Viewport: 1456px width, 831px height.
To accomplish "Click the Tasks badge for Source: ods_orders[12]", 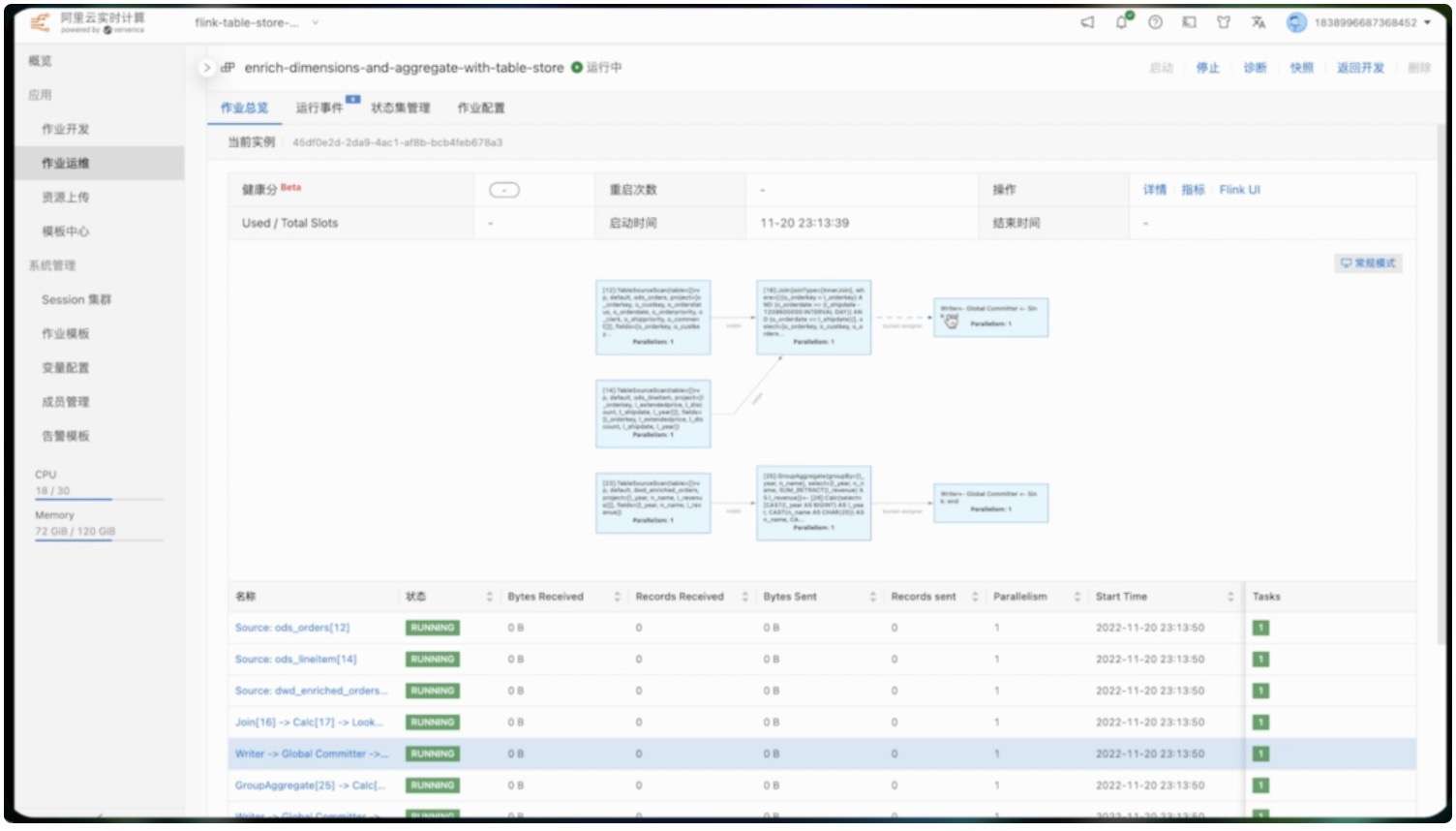I will click(1260, 628).
